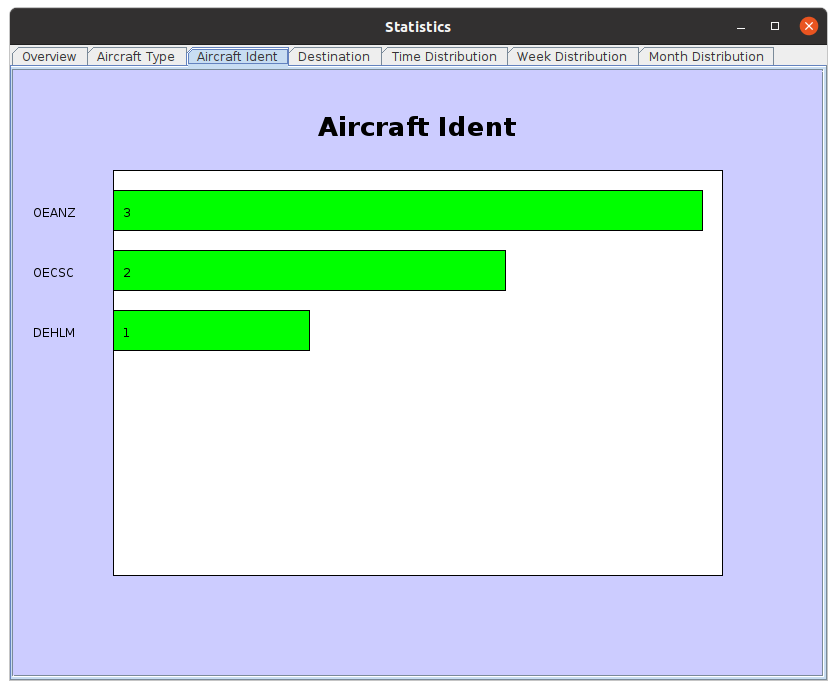Click the DEHLM axis label

click(x=54, y=333)
